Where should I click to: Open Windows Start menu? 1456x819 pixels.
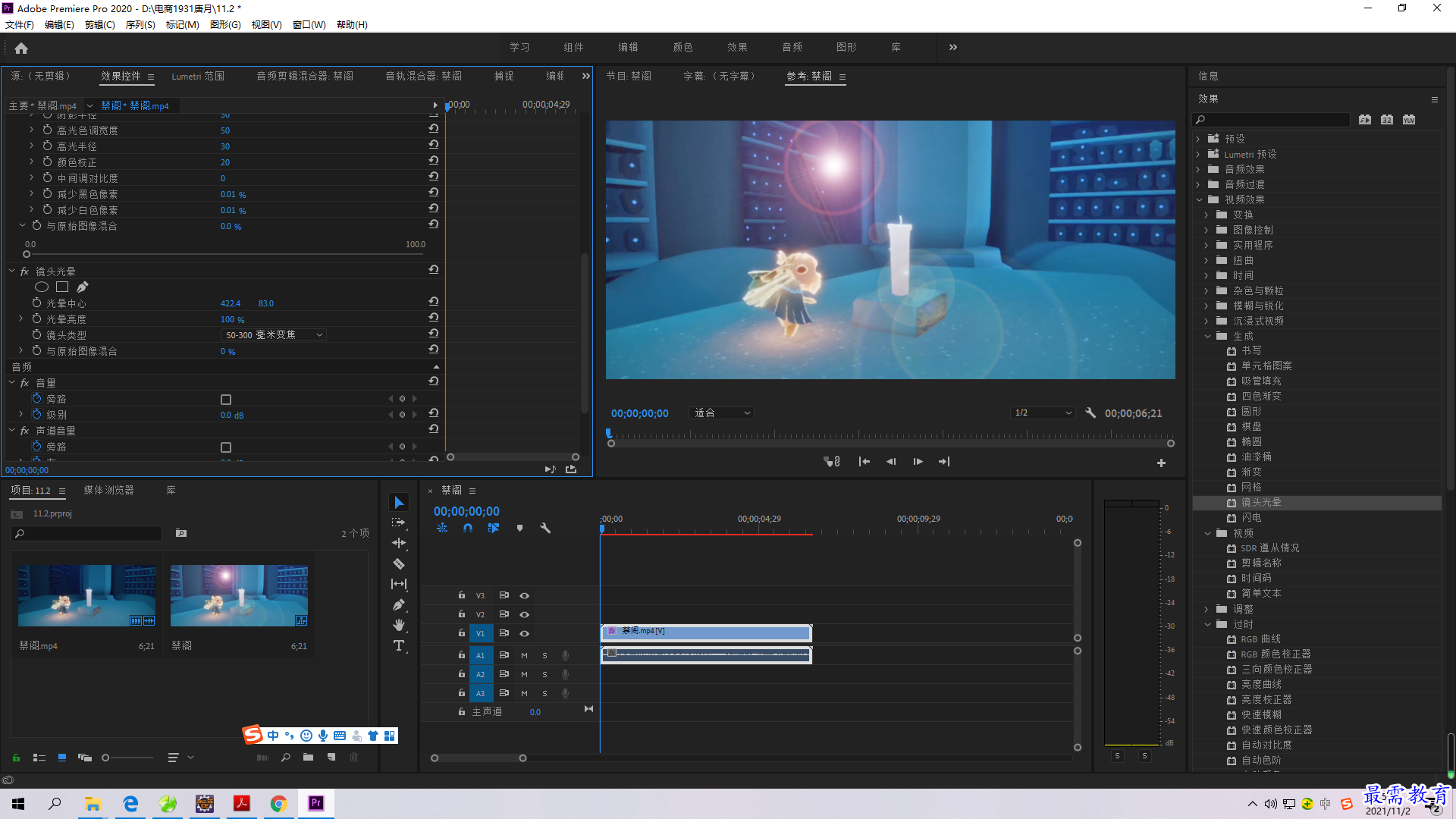[x=18, y=803]
